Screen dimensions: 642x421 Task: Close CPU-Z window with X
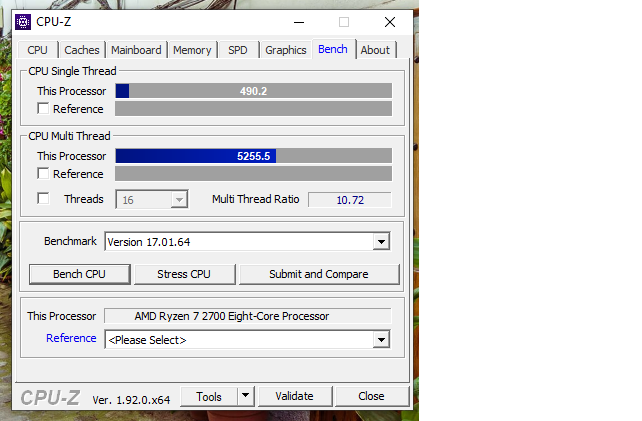tap(390, 22)
